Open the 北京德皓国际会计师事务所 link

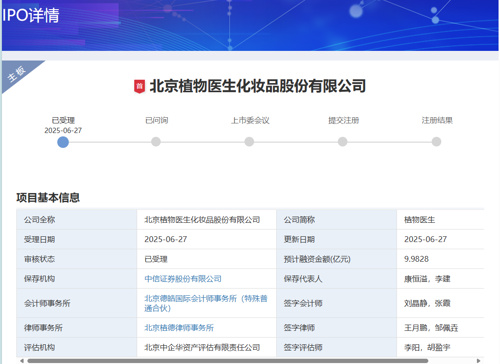click(206, 303)
